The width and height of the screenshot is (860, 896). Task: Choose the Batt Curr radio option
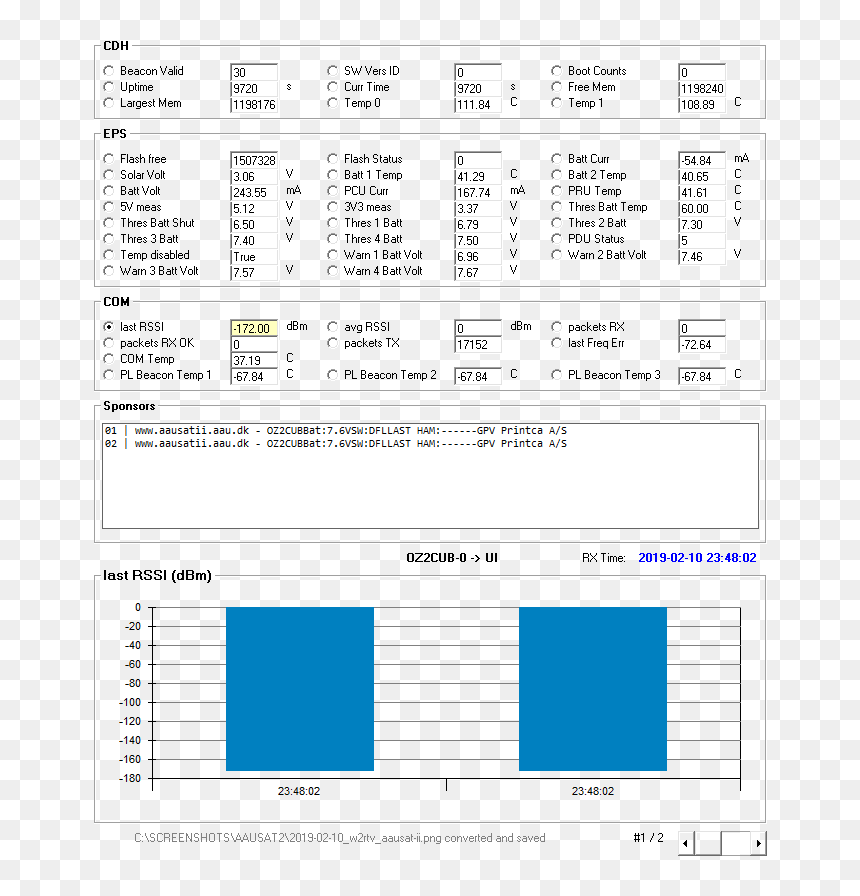[557, 159]
